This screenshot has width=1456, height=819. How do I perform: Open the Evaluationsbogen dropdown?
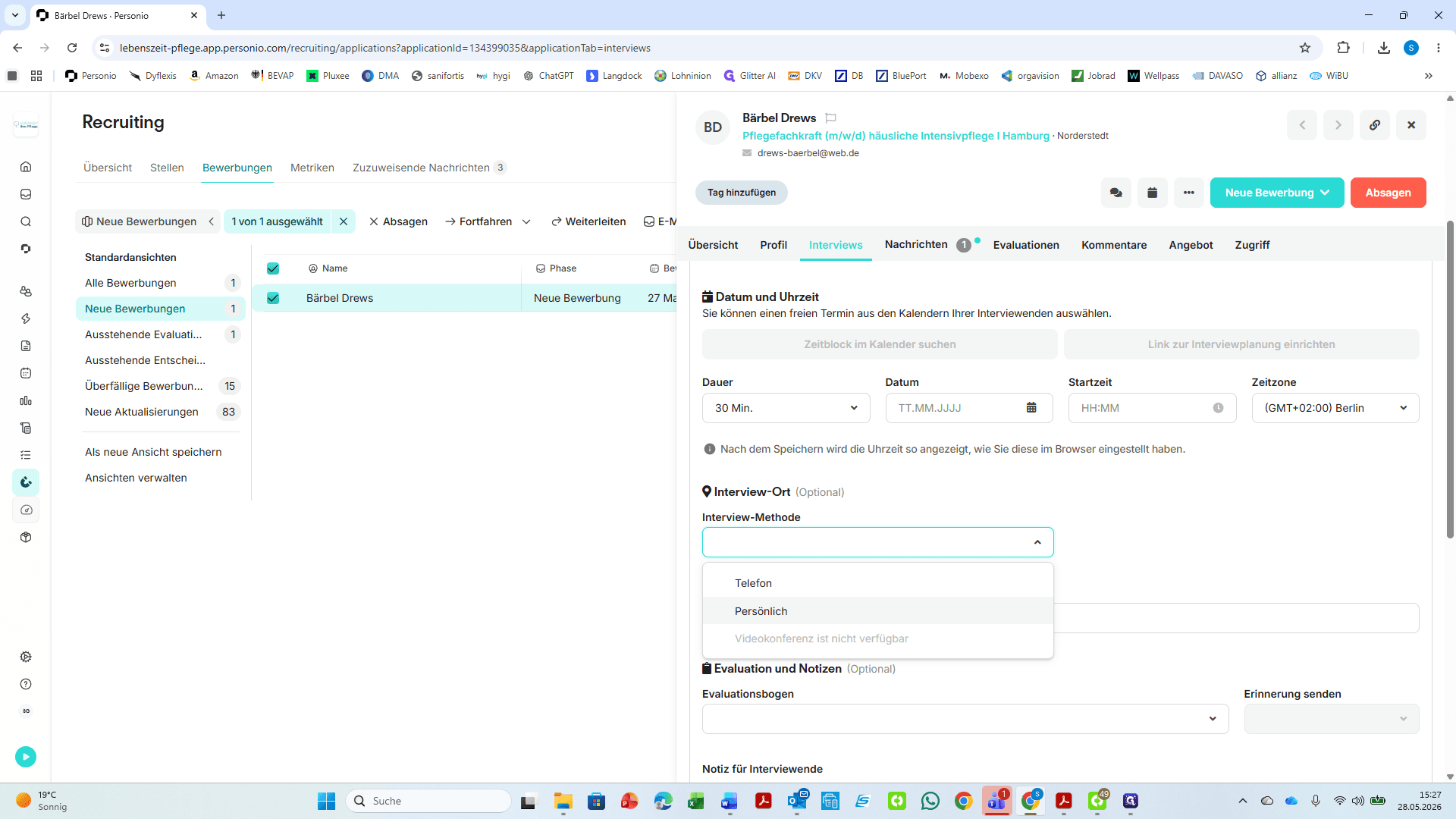pyautogui.click(x=965, y=719)
